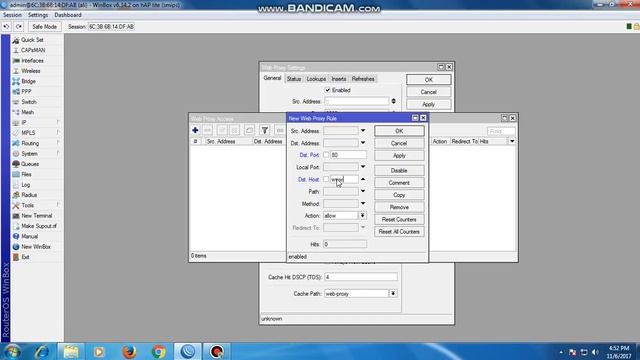Click Exit in sidebar
The width and height of the screenshot is (640, 360).
click(25, 257)
